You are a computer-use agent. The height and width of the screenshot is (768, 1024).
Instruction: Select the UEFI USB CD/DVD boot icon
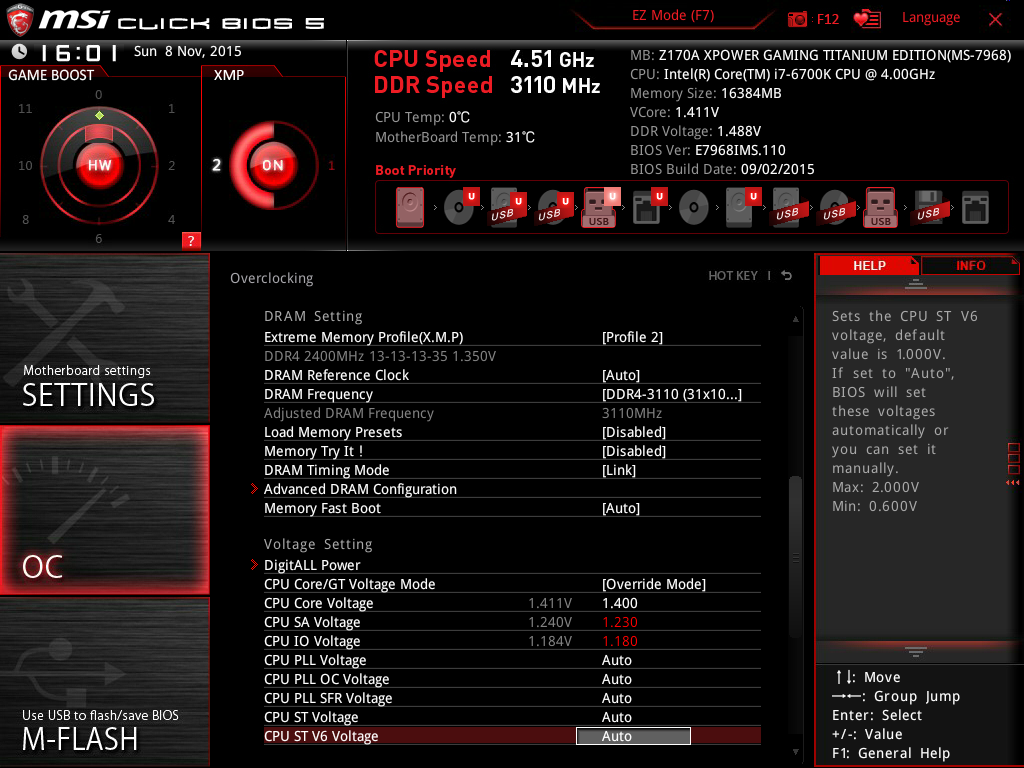(555, 208)
